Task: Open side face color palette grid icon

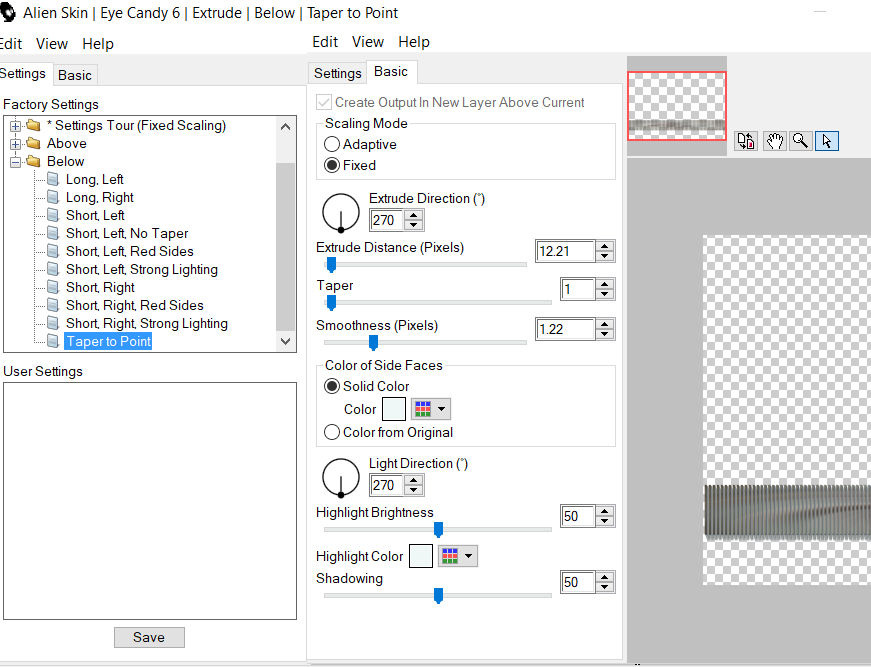Action: point(423,409)
